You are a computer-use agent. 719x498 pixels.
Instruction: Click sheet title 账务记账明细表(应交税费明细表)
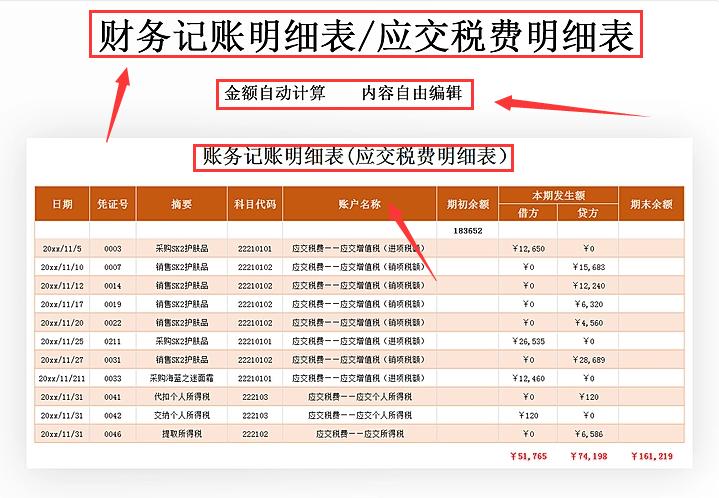point(355,156)
